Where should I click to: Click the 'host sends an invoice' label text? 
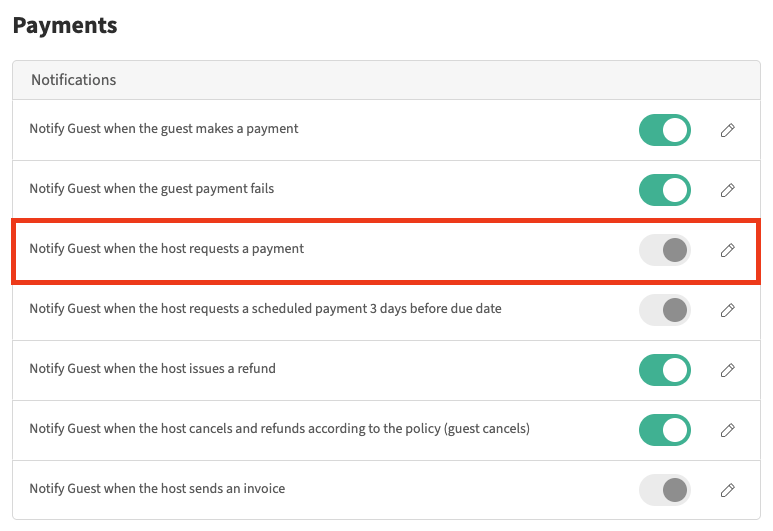click(157, 489)
